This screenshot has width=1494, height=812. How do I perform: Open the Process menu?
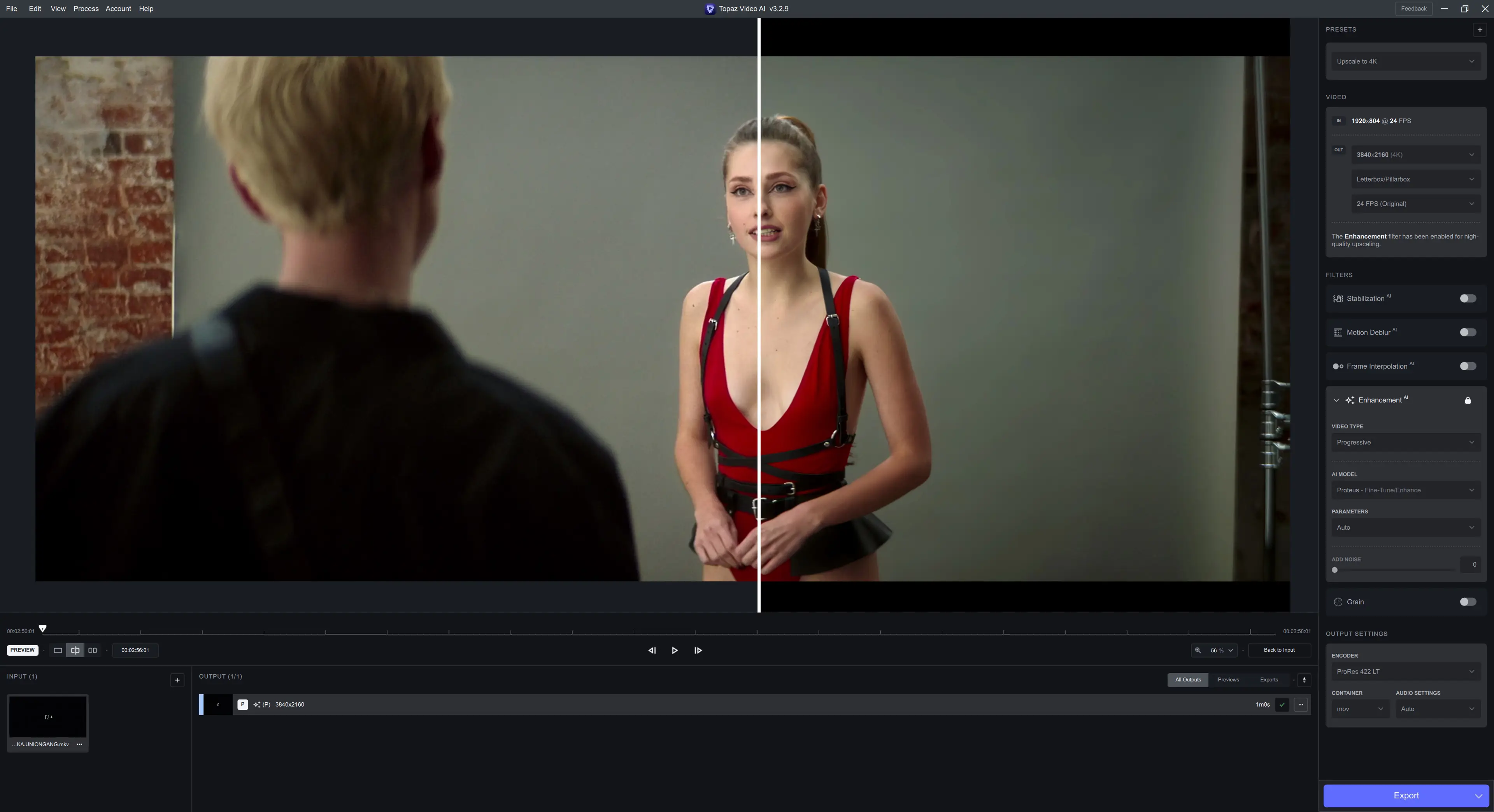point(86,9)
